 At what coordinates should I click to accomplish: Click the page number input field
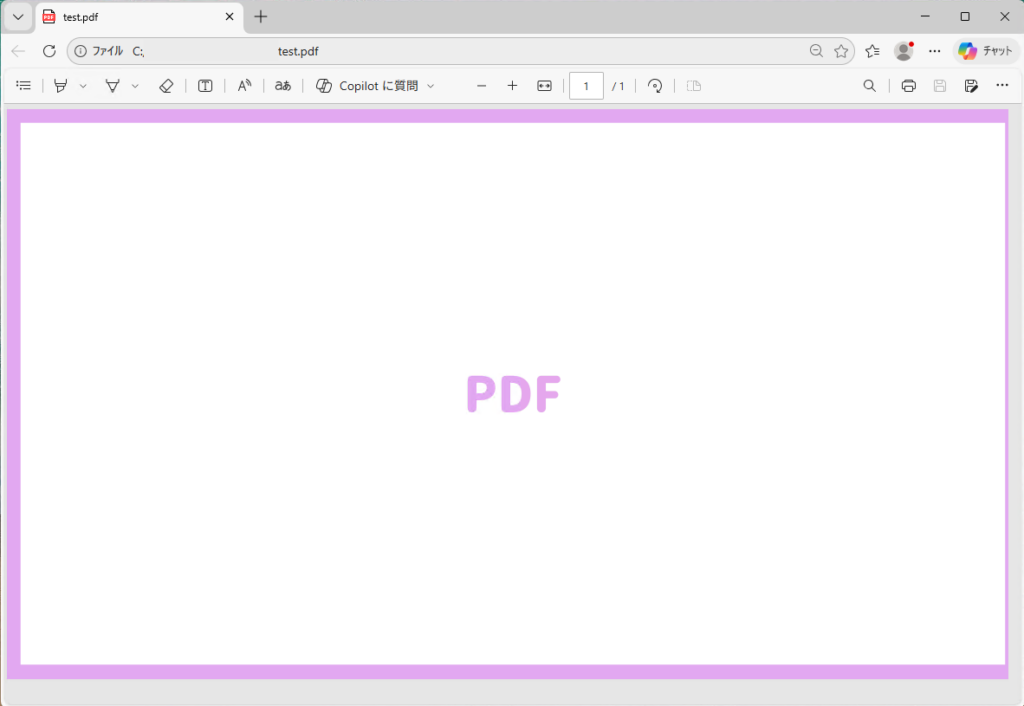[586, 86]
